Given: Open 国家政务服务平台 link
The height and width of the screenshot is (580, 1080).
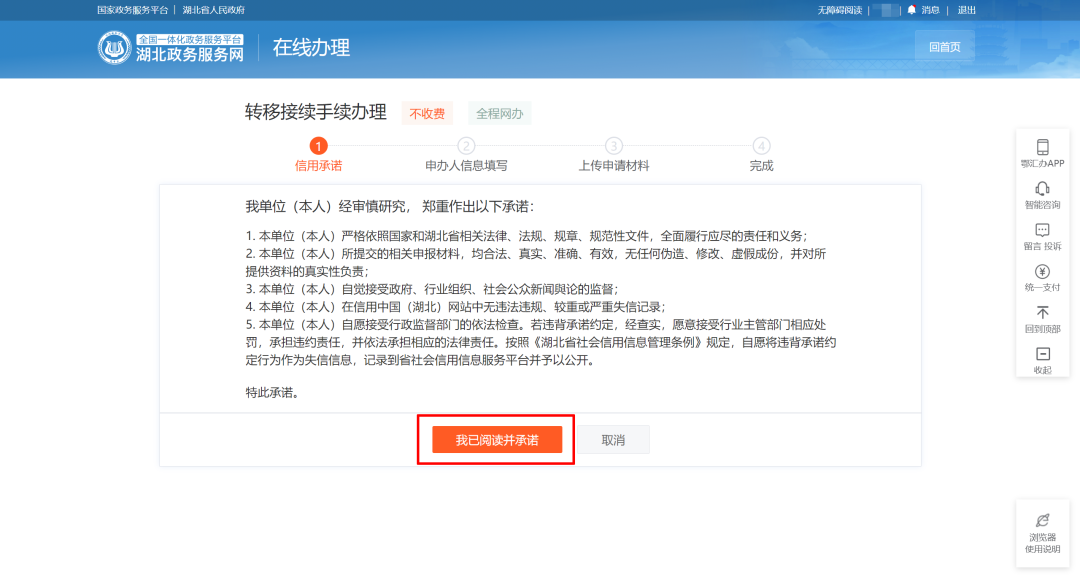Looking at the screenshot, I should (x=133, y=10).
